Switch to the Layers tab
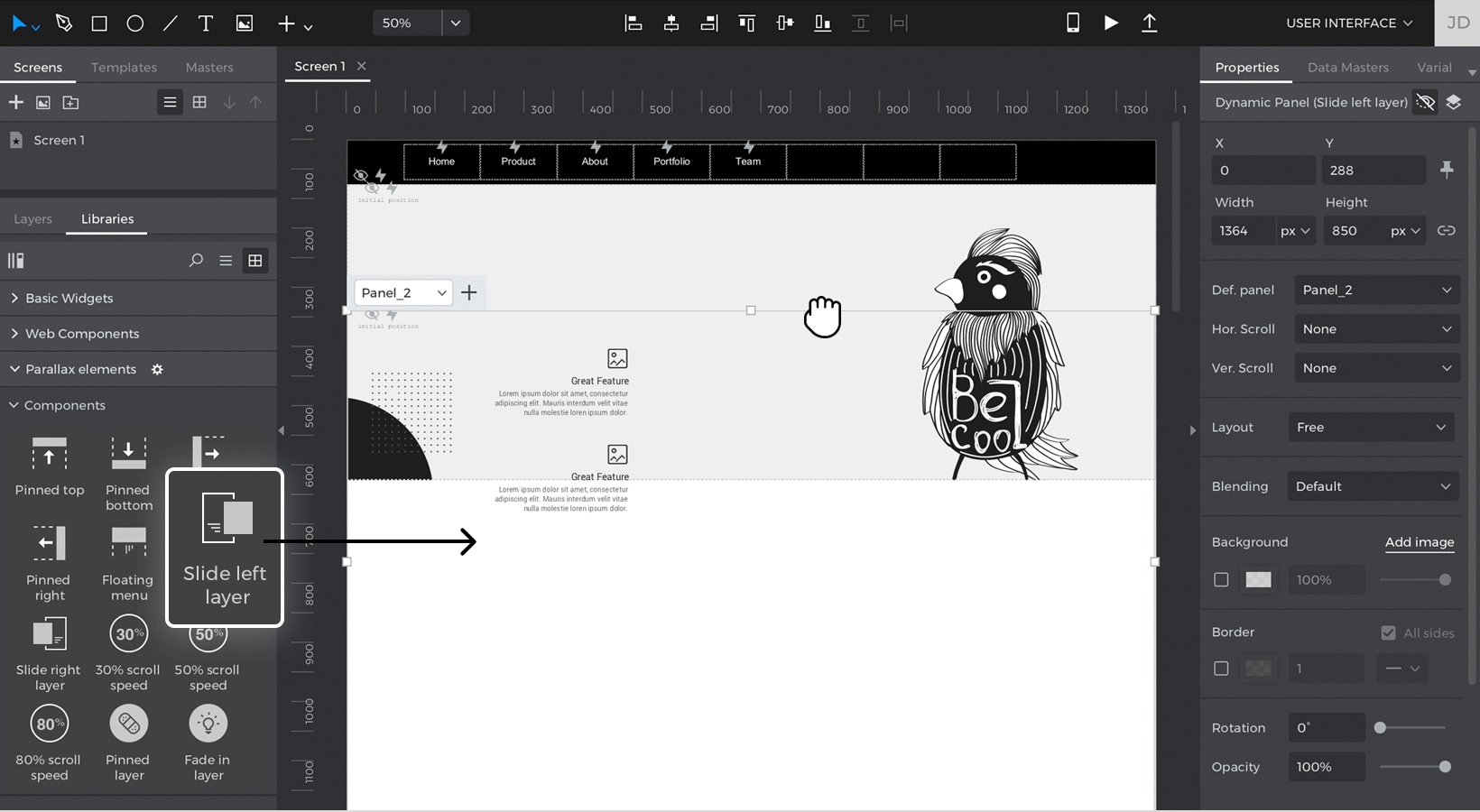Image resolution: width=1480 pixels, height=812 pixels. (32, 219)
